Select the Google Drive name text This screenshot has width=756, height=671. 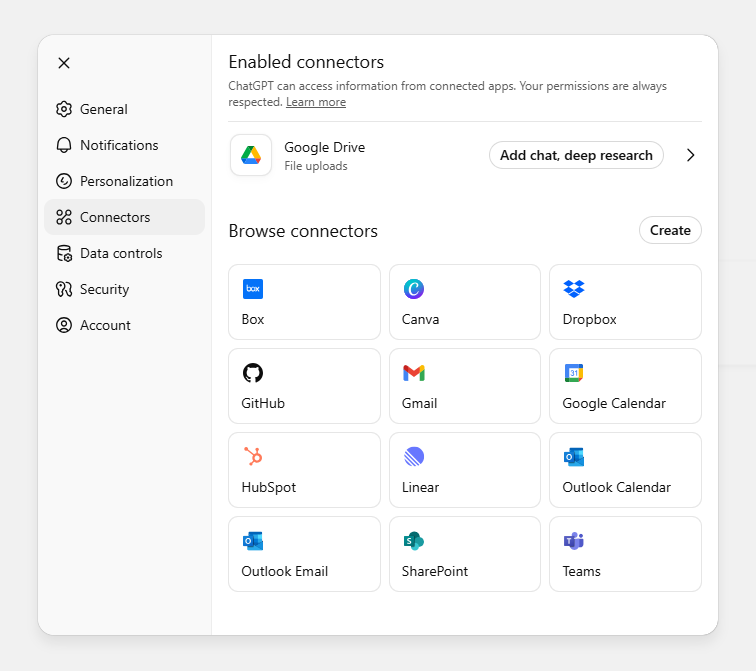click(x=324, y=148)
